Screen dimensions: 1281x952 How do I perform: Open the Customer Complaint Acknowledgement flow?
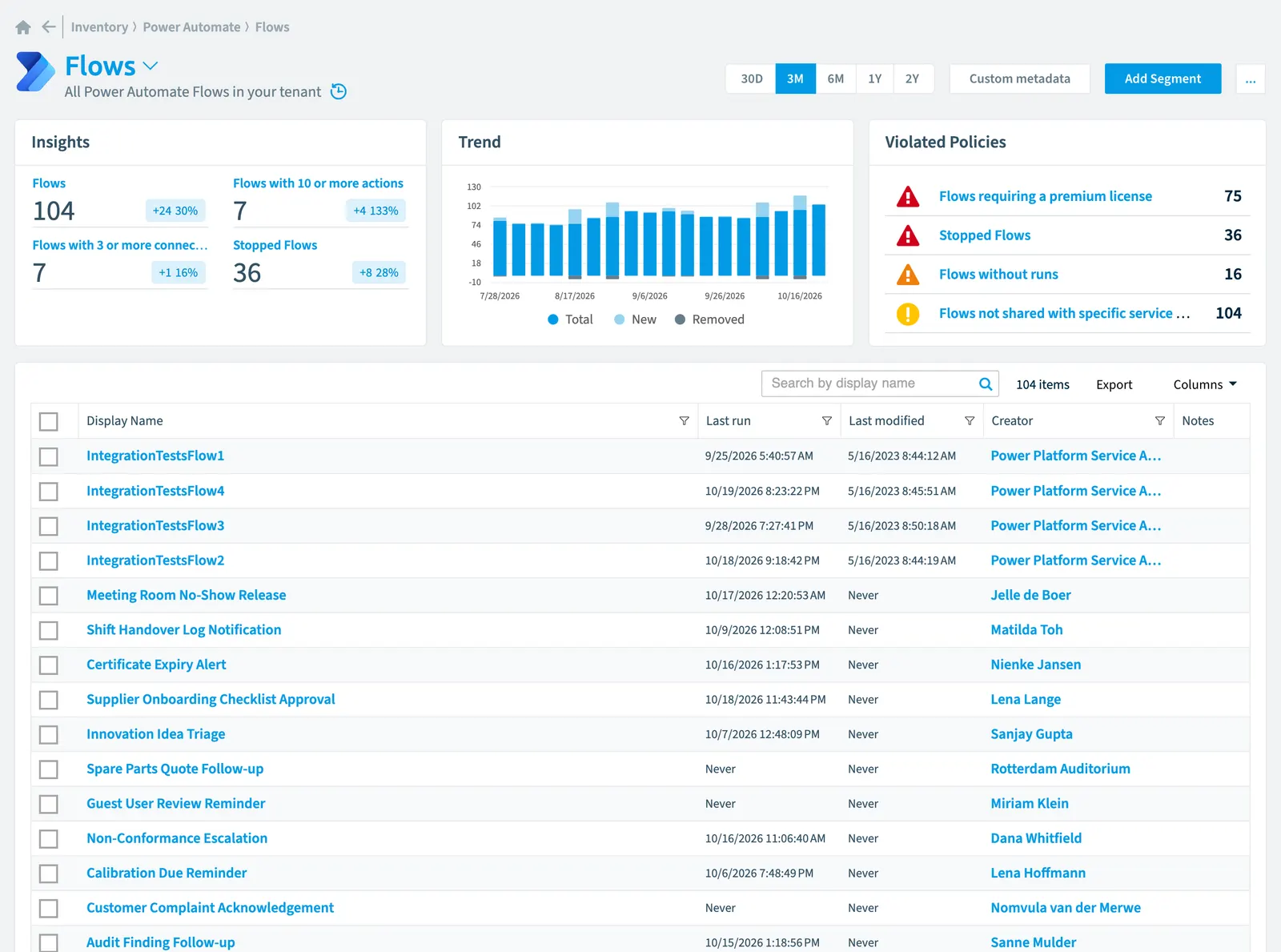click(210, 908)
